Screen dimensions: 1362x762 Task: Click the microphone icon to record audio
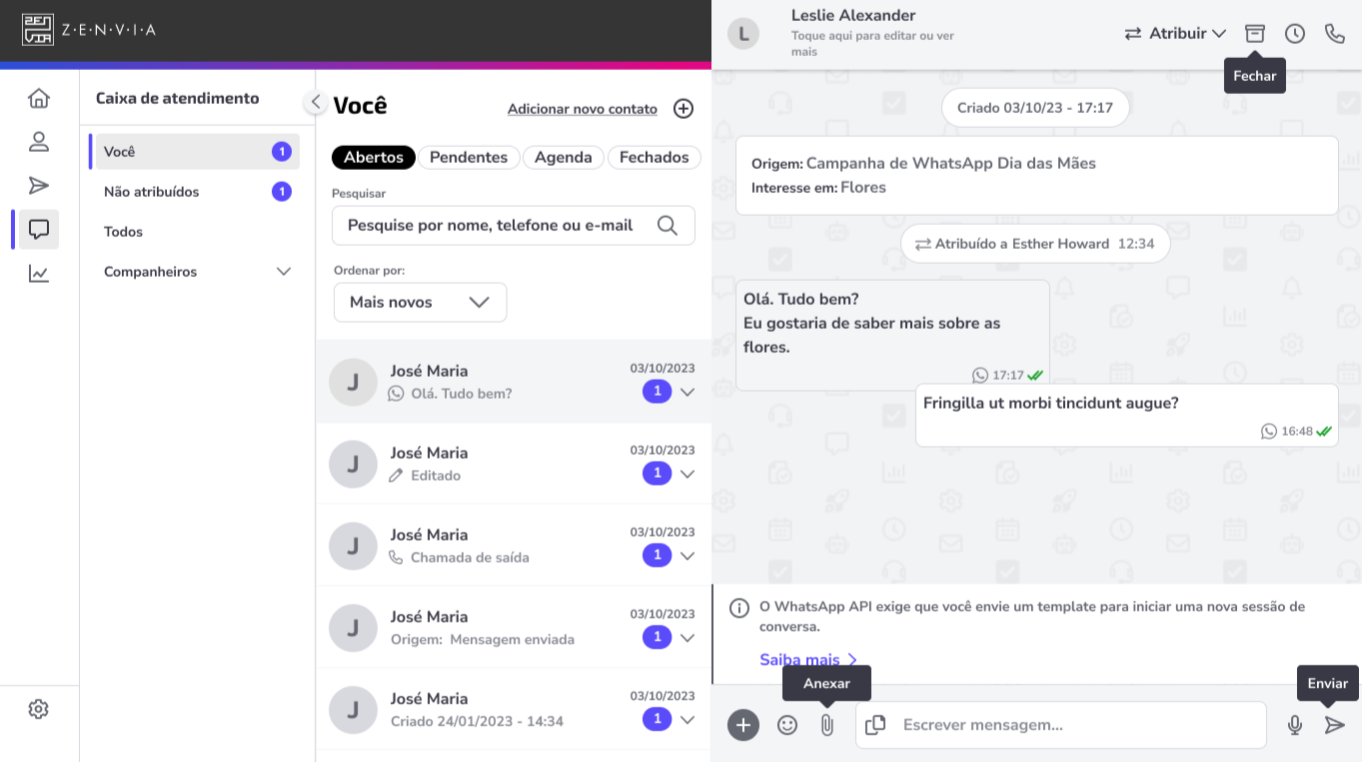(x=1295, y=725)
